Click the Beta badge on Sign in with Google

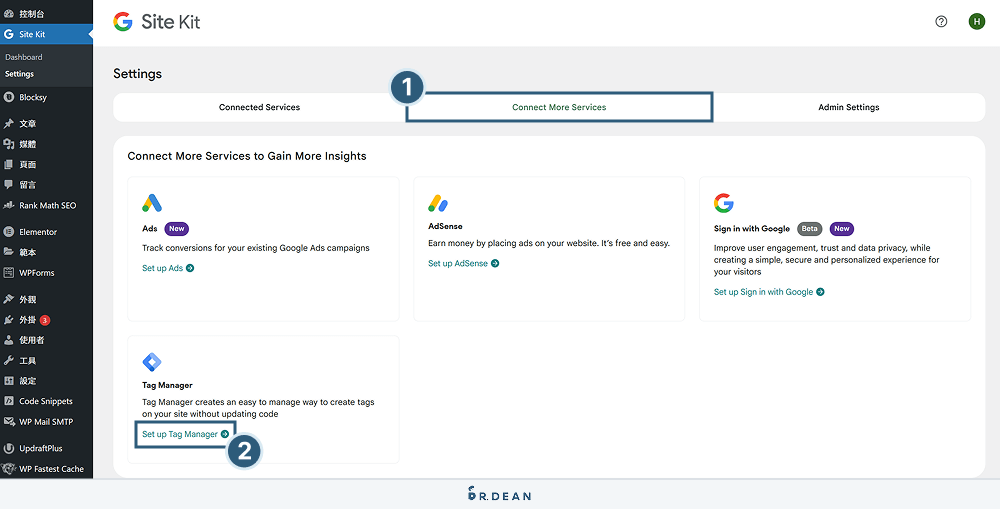click(809, 228)
